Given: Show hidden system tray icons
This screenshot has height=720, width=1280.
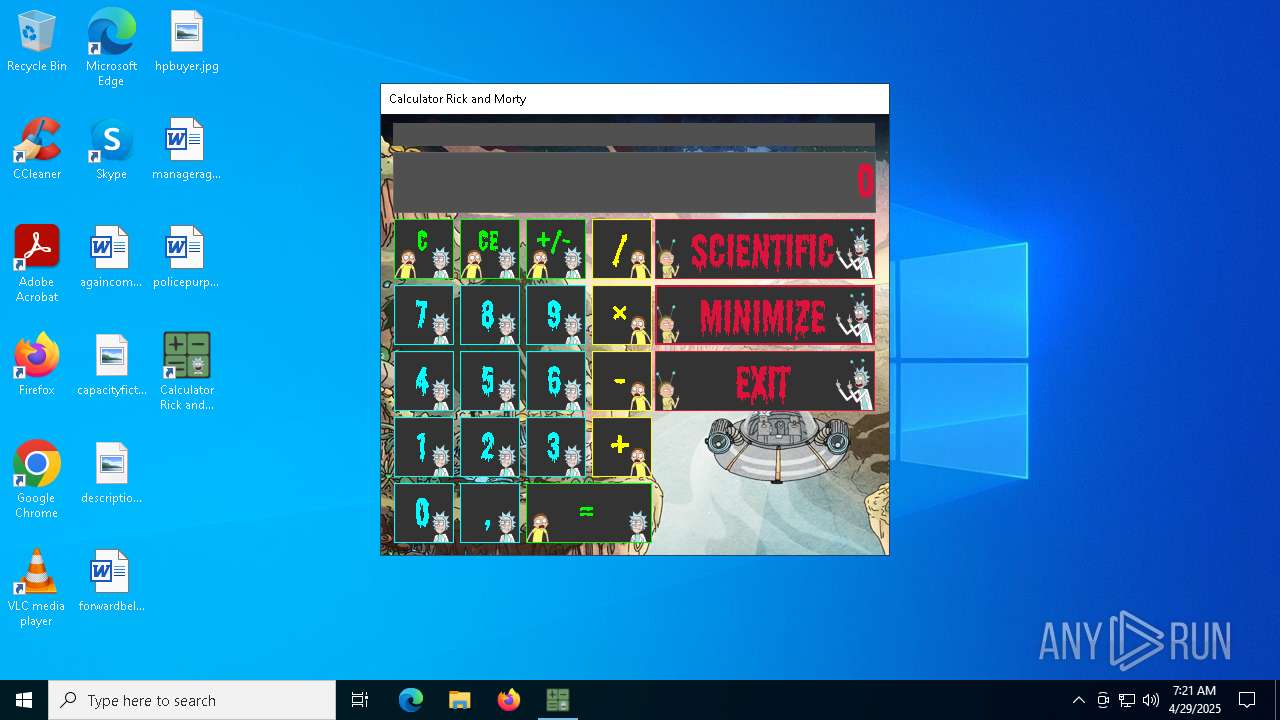Looking at the screenshot, I should (1079, 700).
